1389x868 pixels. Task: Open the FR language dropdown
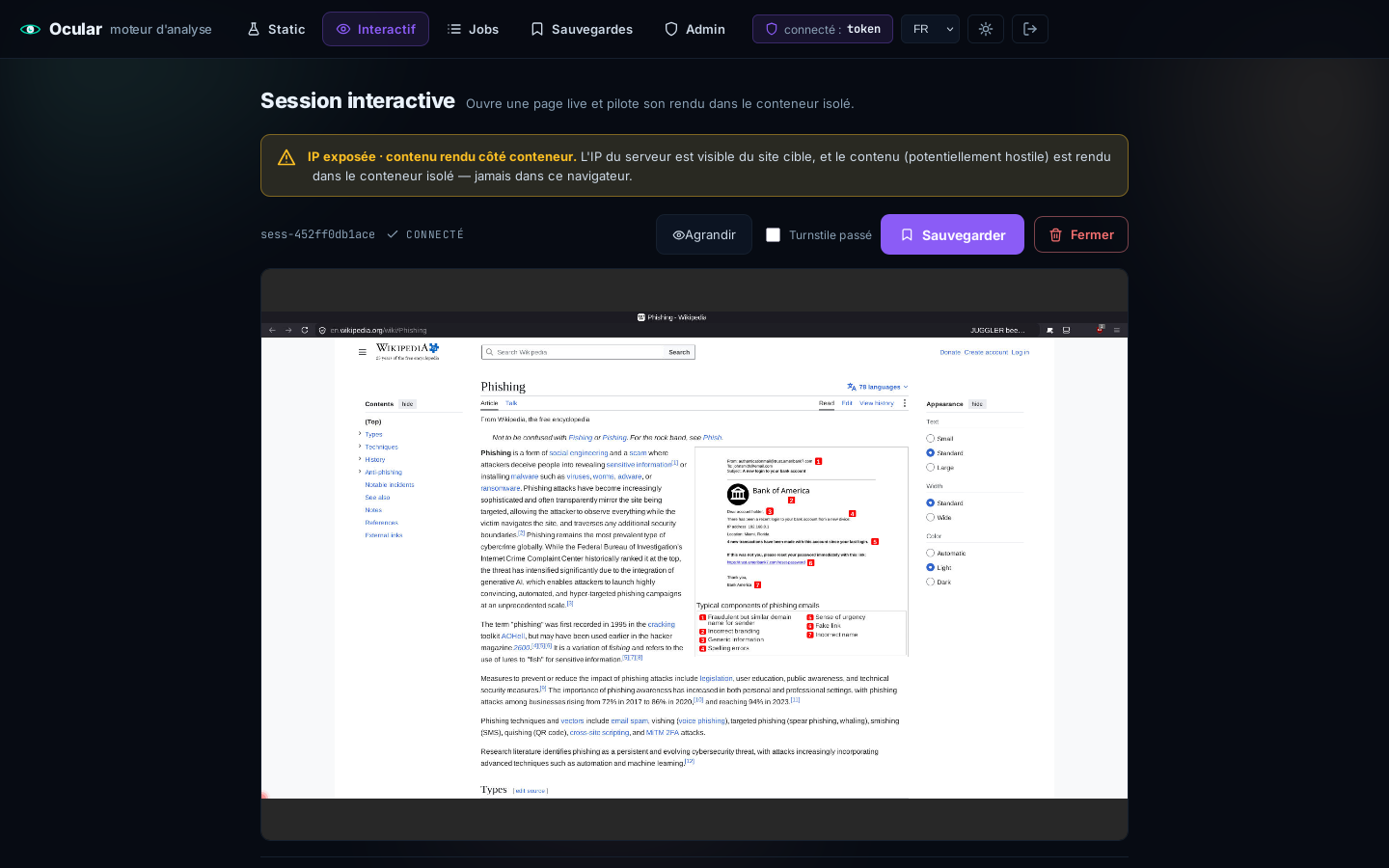[x=930, y=29]
